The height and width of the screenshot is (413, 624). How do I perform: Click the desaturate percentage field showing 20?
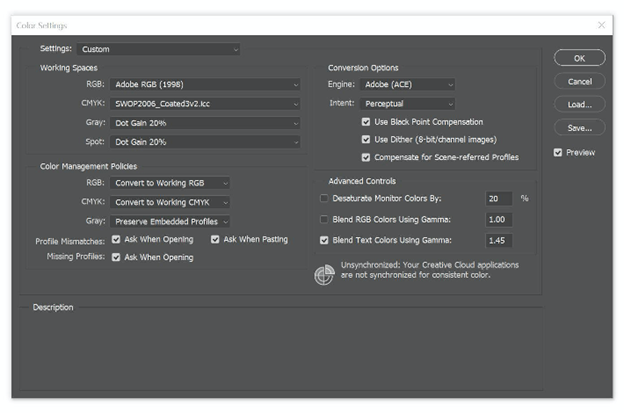click(499, 199)
